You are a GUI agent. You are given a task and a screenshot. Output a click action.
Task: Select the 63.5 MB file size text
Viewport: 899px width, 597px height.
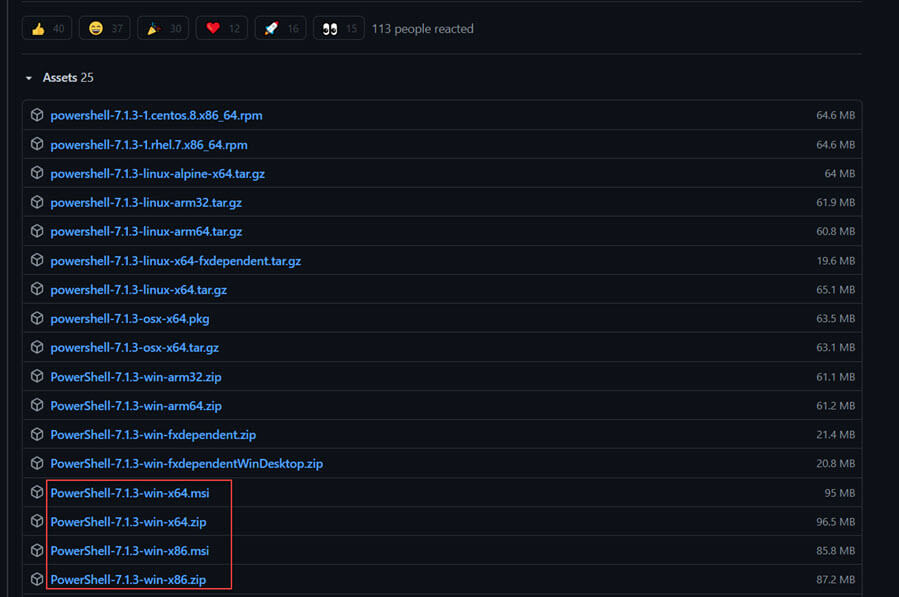836,319
